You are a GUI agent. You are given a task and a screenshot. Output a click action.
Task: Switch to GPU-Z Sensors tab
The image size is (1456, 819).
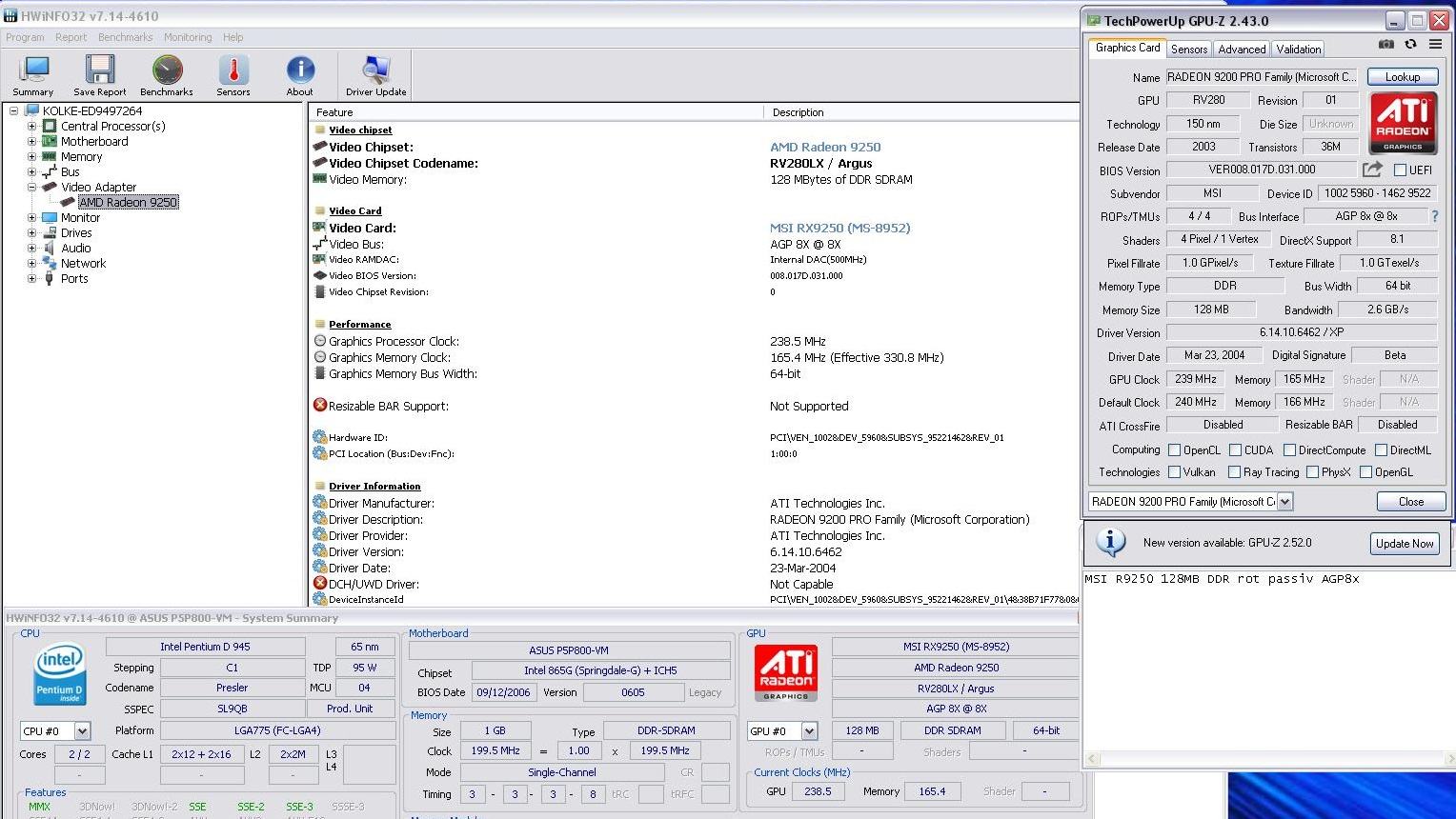point(1189,49)
